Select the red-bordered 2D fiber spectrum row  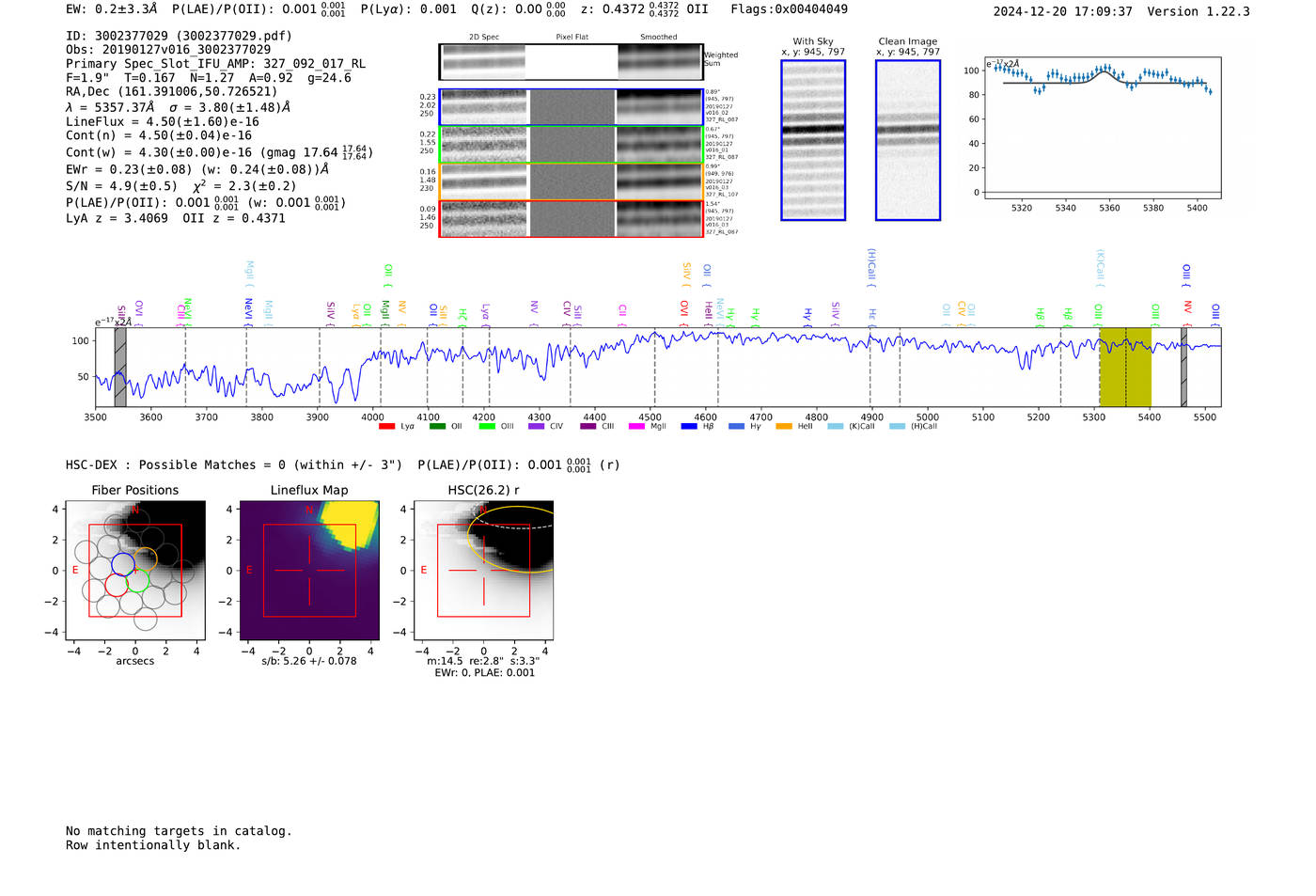click(x=571, y=219)
